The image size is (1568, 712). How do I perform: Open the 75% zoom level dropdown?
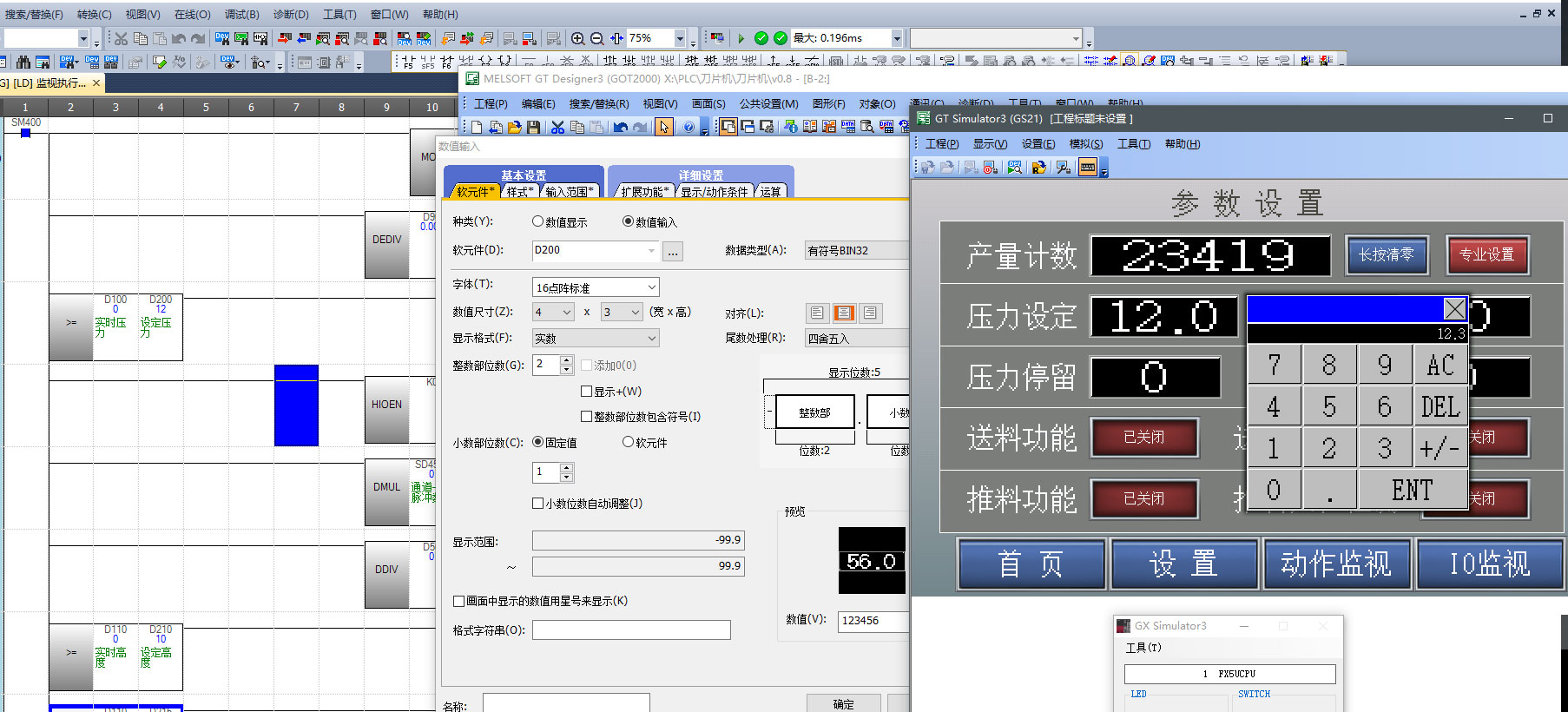[680, 38]
